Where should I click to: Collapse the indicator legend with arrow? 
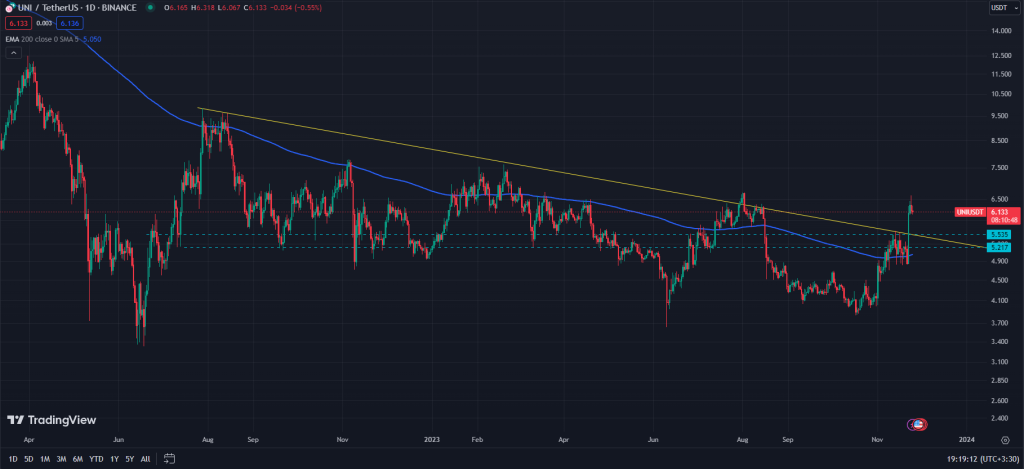13,52
